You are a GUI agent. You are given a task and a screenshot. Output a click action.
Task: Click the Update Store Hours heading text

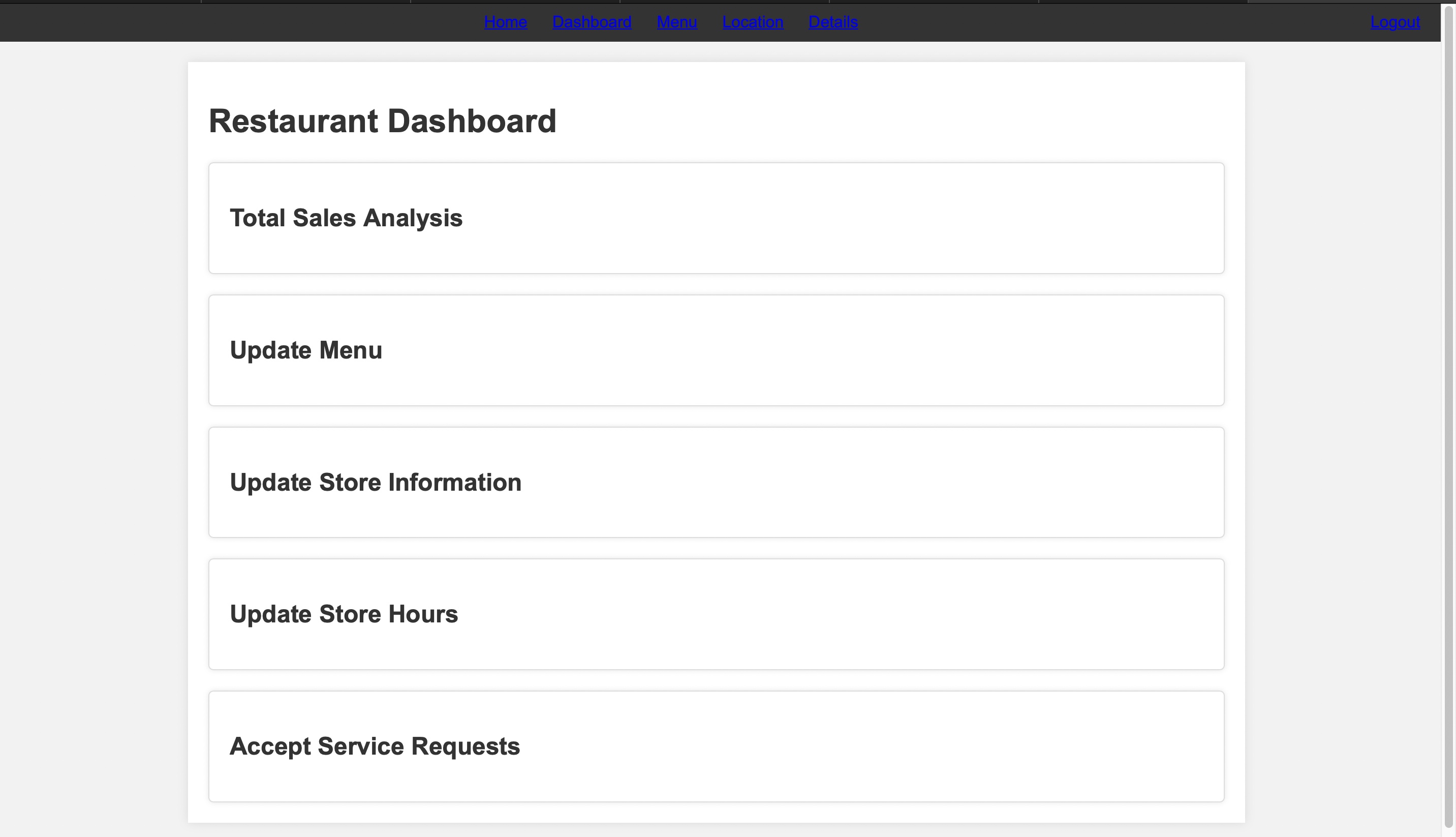coord(344,614)
